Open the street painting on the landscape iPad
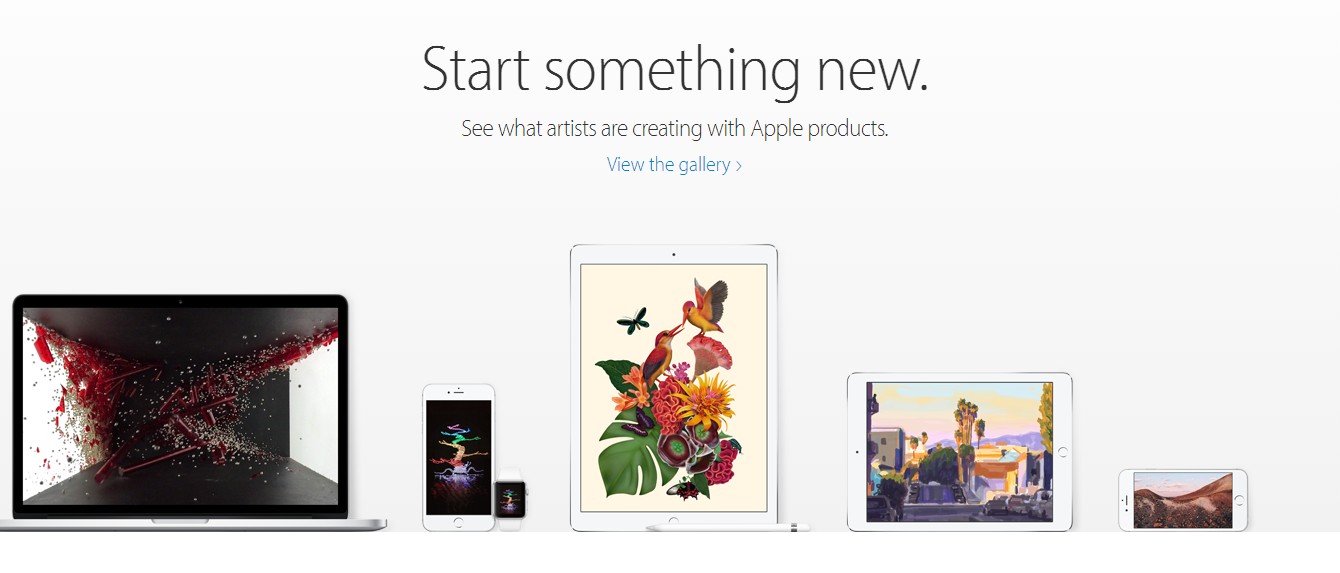Screen dimensions: 1340x573 959,451
